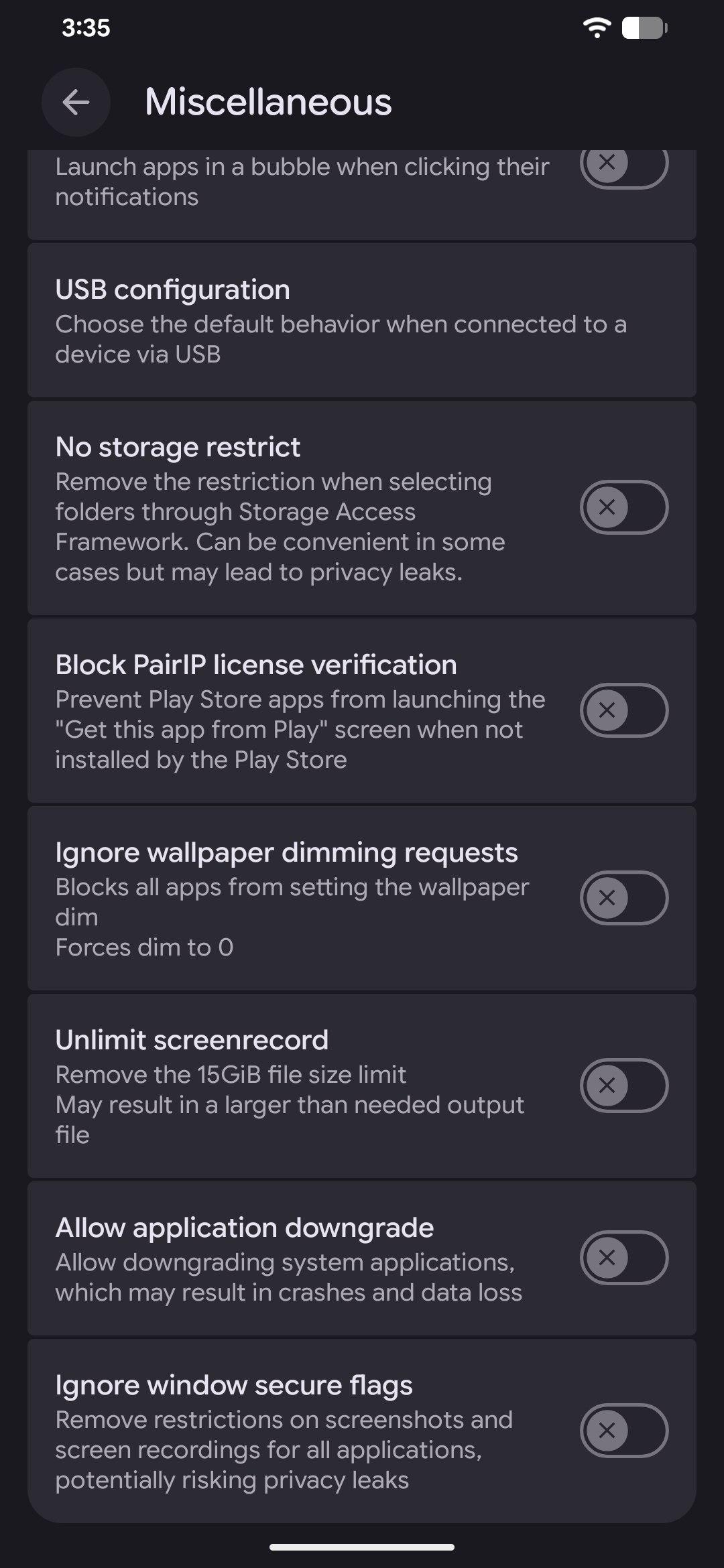Tap the Allow application downgrade title
Image resolution: width=724 pixels, height=1568 pixels.
pos(245,1228)
